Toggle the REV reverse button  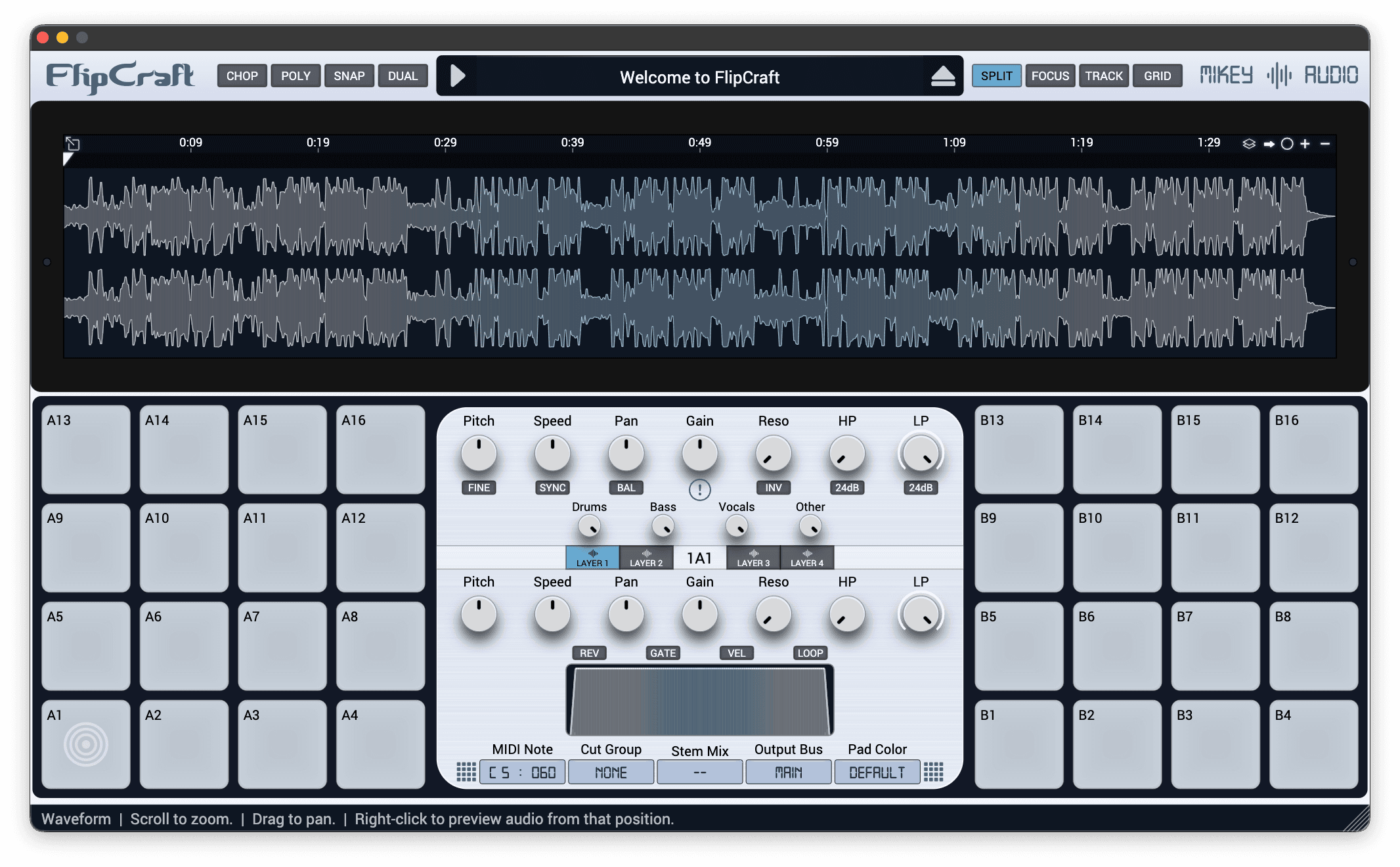589,653
